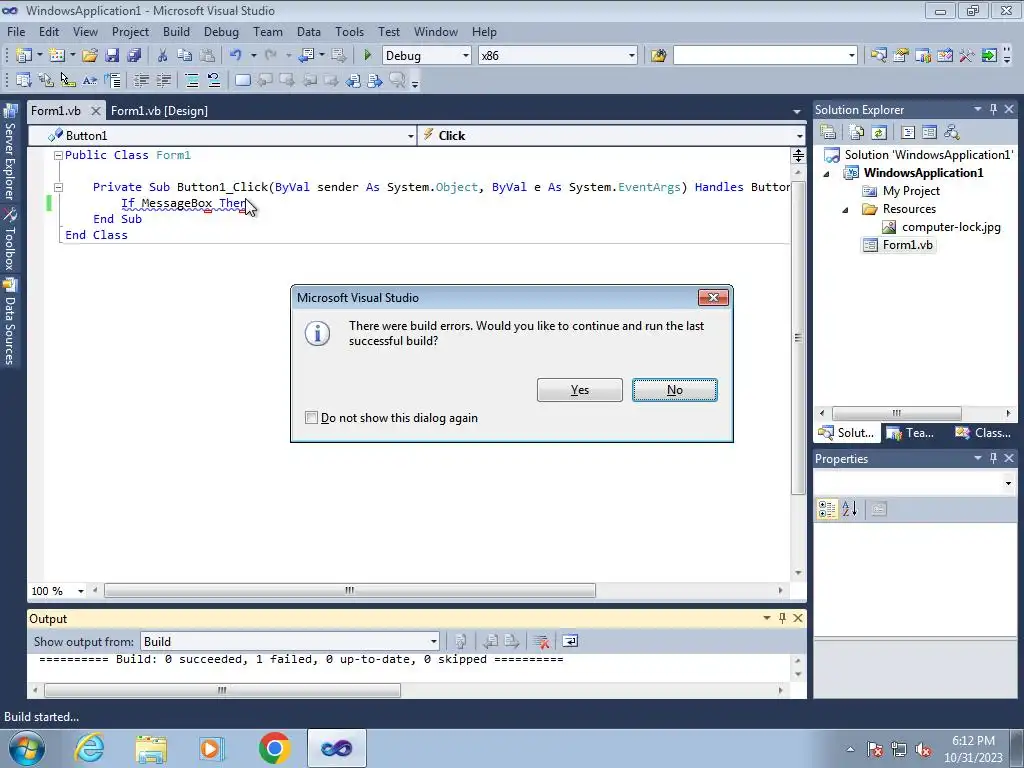Viewport: 1024px width, 768px height.
Task: Open Internet Explorer from the taskbar
Action: click(89, 748)
